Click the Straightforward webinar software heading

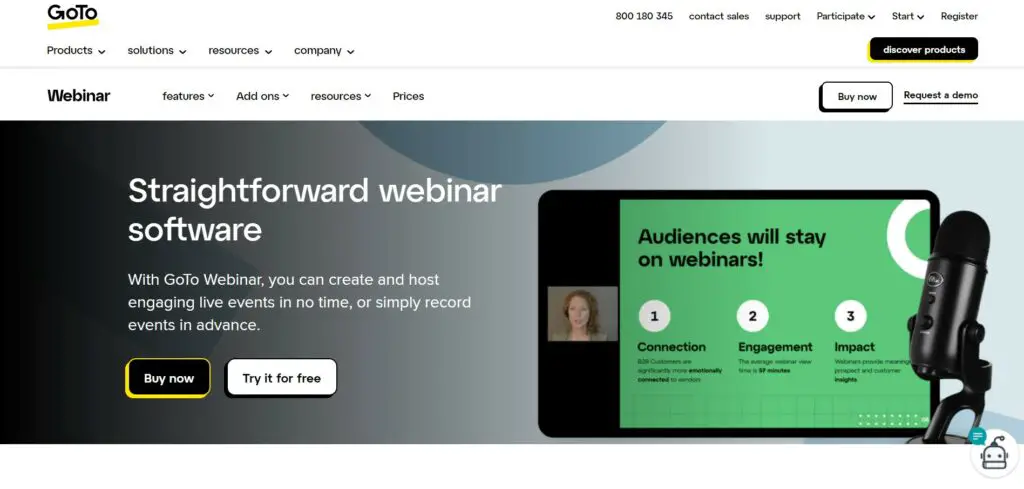pos(315,210)
